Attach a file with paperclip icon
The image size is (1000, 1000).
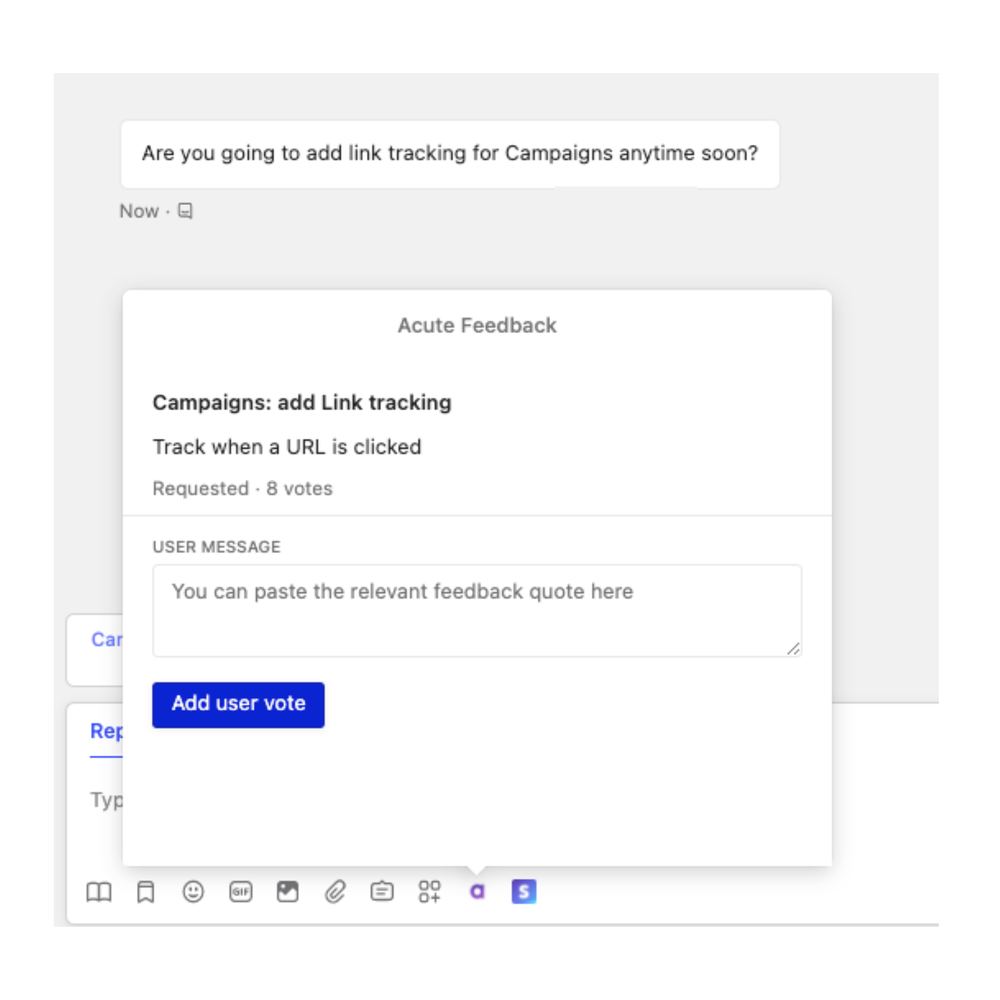pos(335,892)
